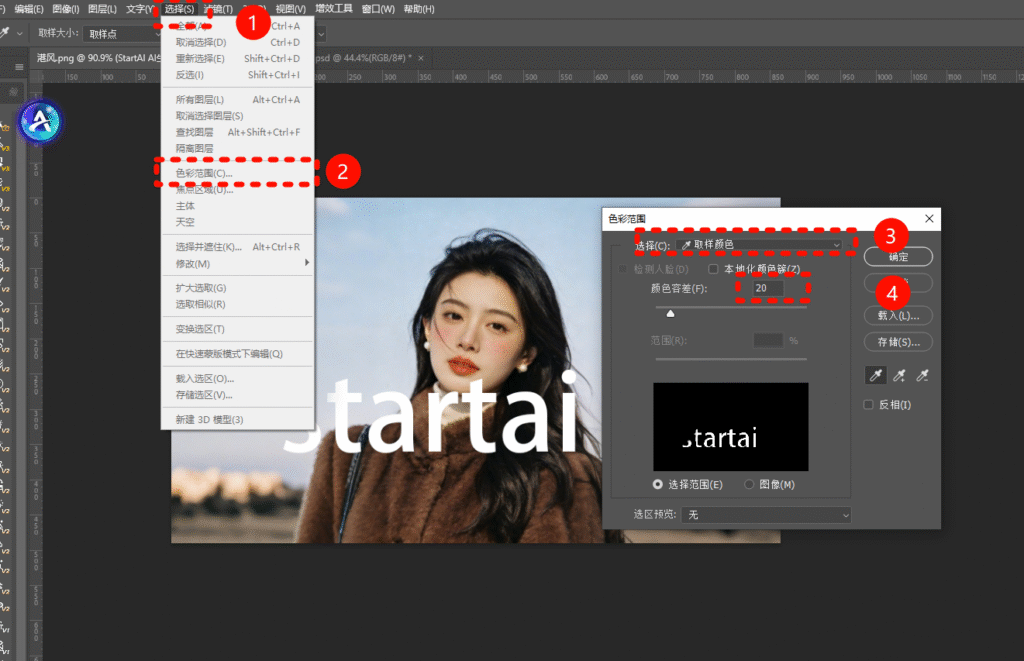Choose the 选择范围 radio button

[658, 484]
